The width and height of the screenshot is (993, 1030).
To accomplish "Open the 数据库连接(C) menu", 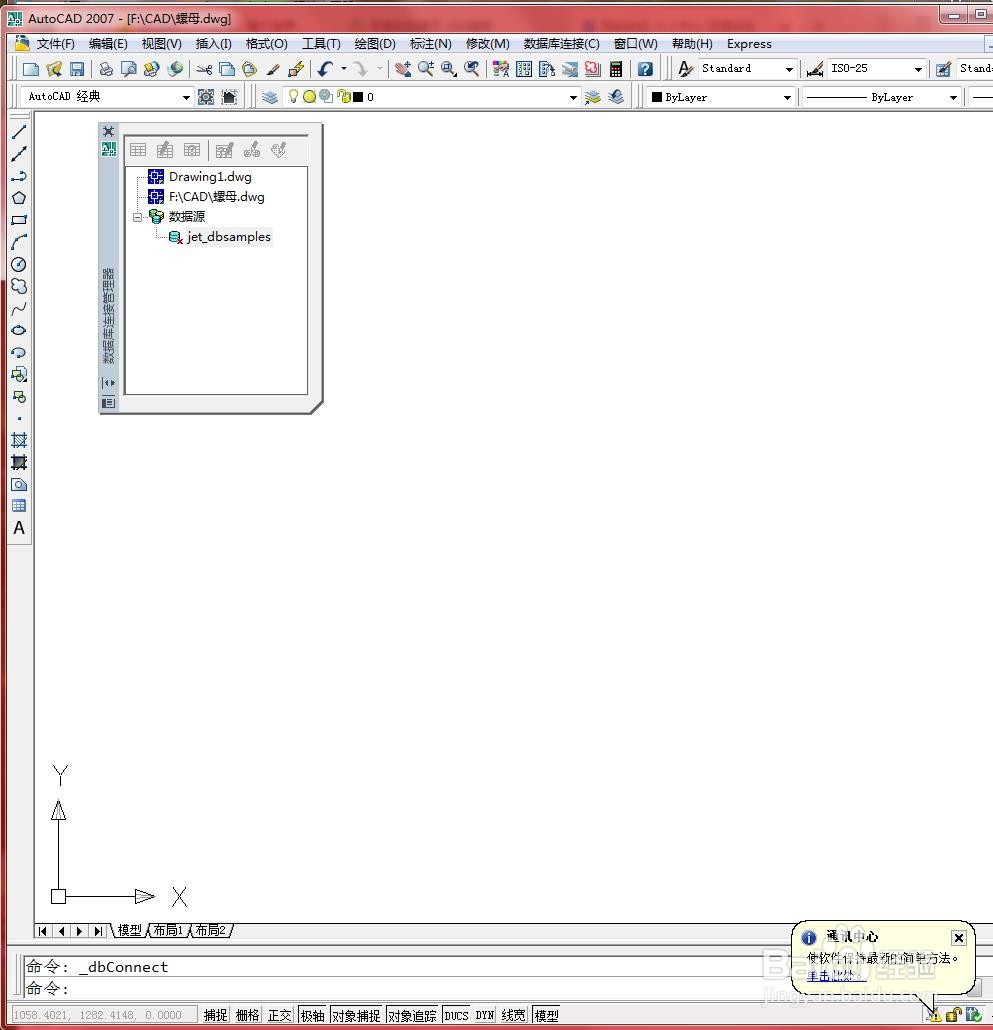I will coord(562,44).
